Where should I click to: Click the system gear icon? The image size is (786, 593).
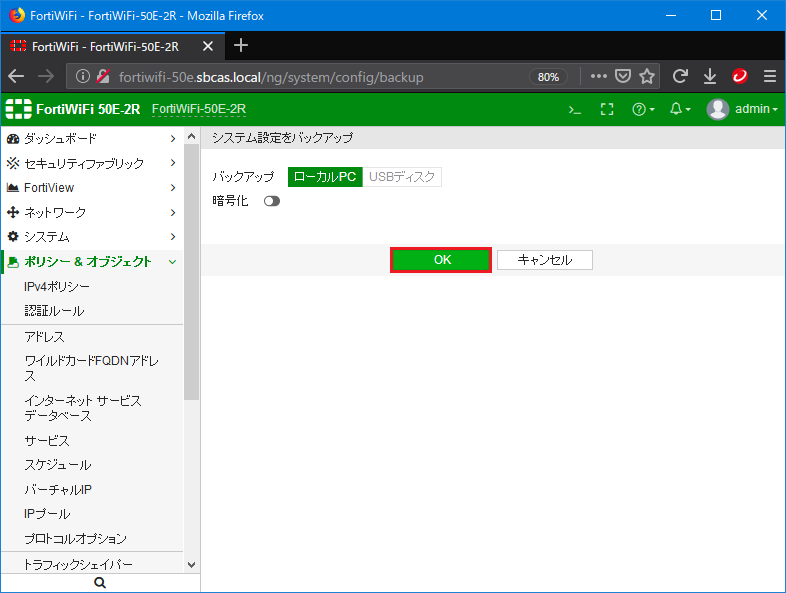click(x=13, y=237)
